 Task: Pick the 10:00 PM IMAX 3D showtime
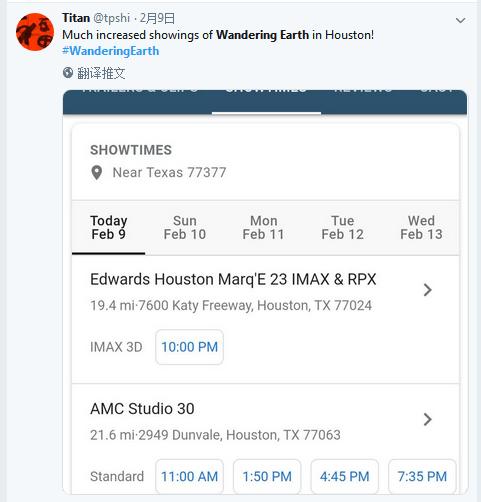(189, 347)
